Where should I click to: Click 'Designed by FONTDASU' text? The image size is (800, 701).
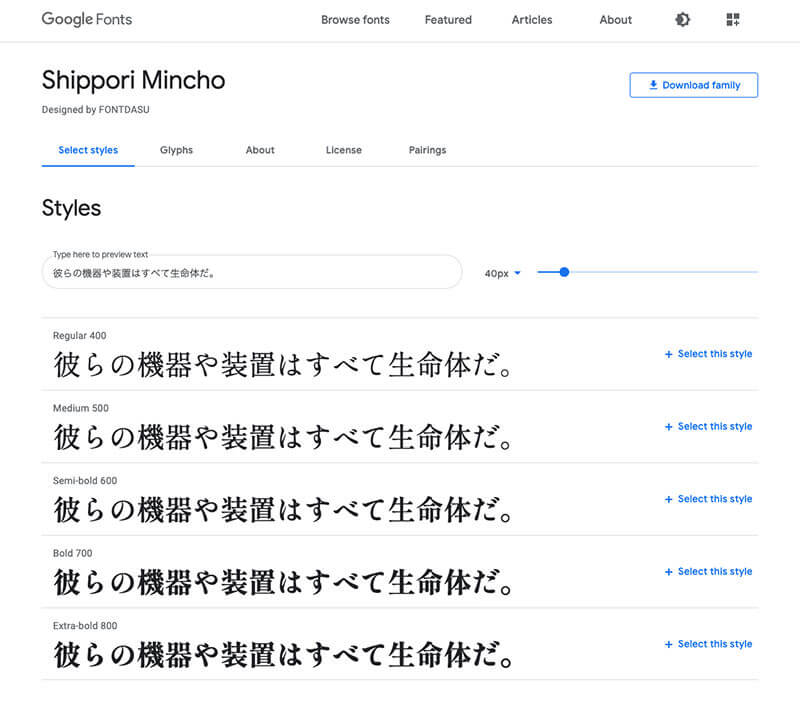tap(95, 110)
